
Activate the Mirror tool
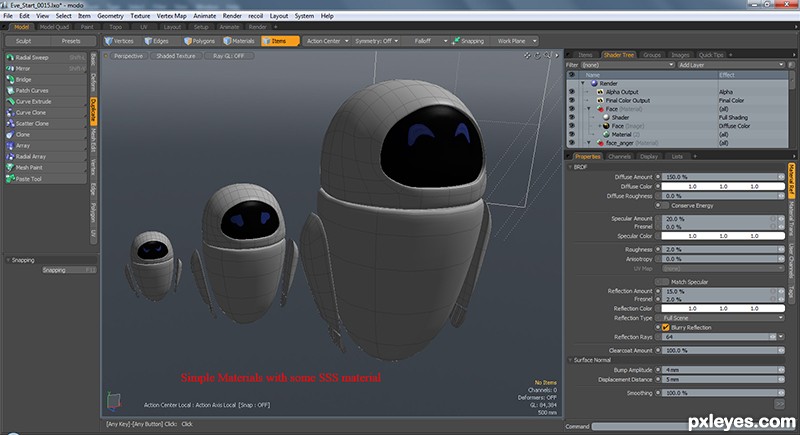[x=46, y=68]
